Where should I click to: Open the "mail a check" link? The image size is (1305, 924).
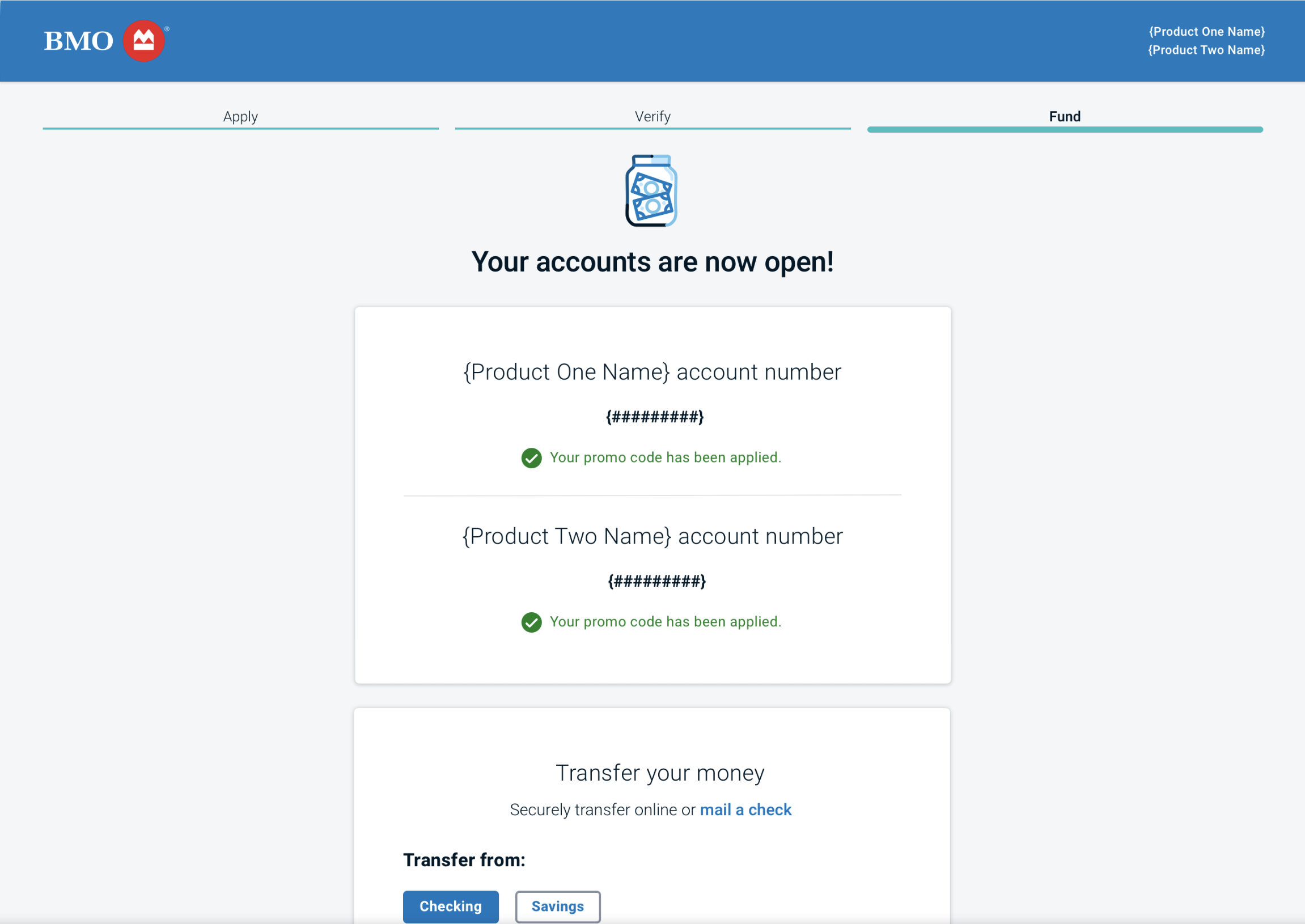[745, 809]
